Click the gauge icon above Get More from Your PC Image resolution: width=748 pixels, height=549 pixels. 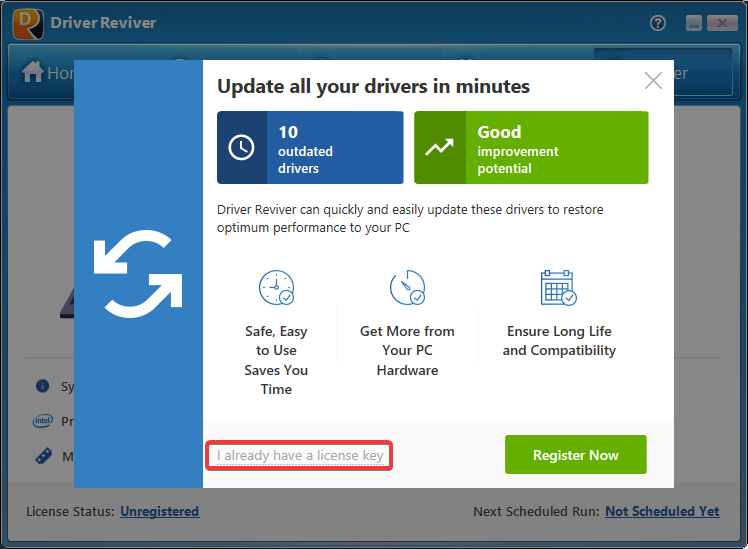coord(407,287)
